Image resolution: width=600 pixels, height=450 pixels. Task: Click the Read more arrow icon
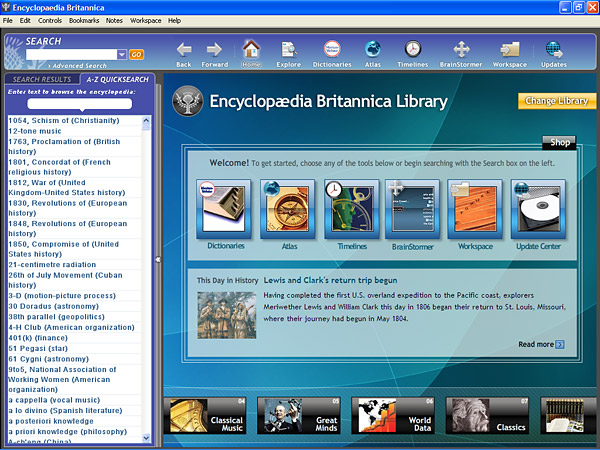tap(560, 344)
